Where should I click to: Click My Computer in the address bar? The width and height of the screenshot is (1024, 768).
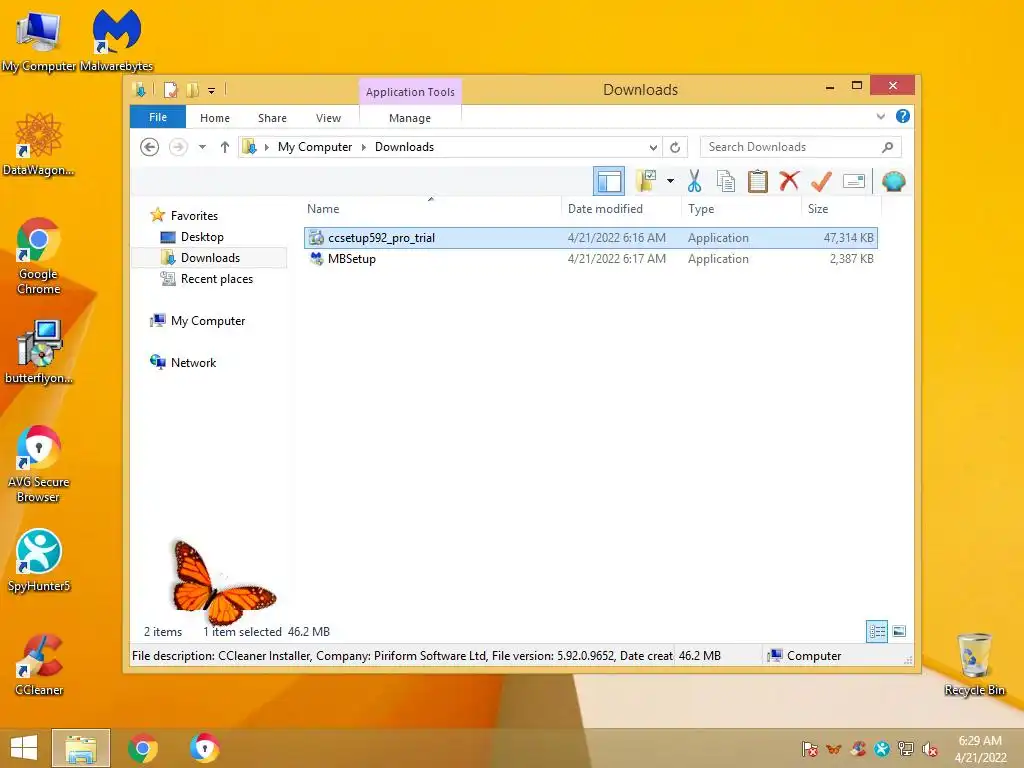315,147
